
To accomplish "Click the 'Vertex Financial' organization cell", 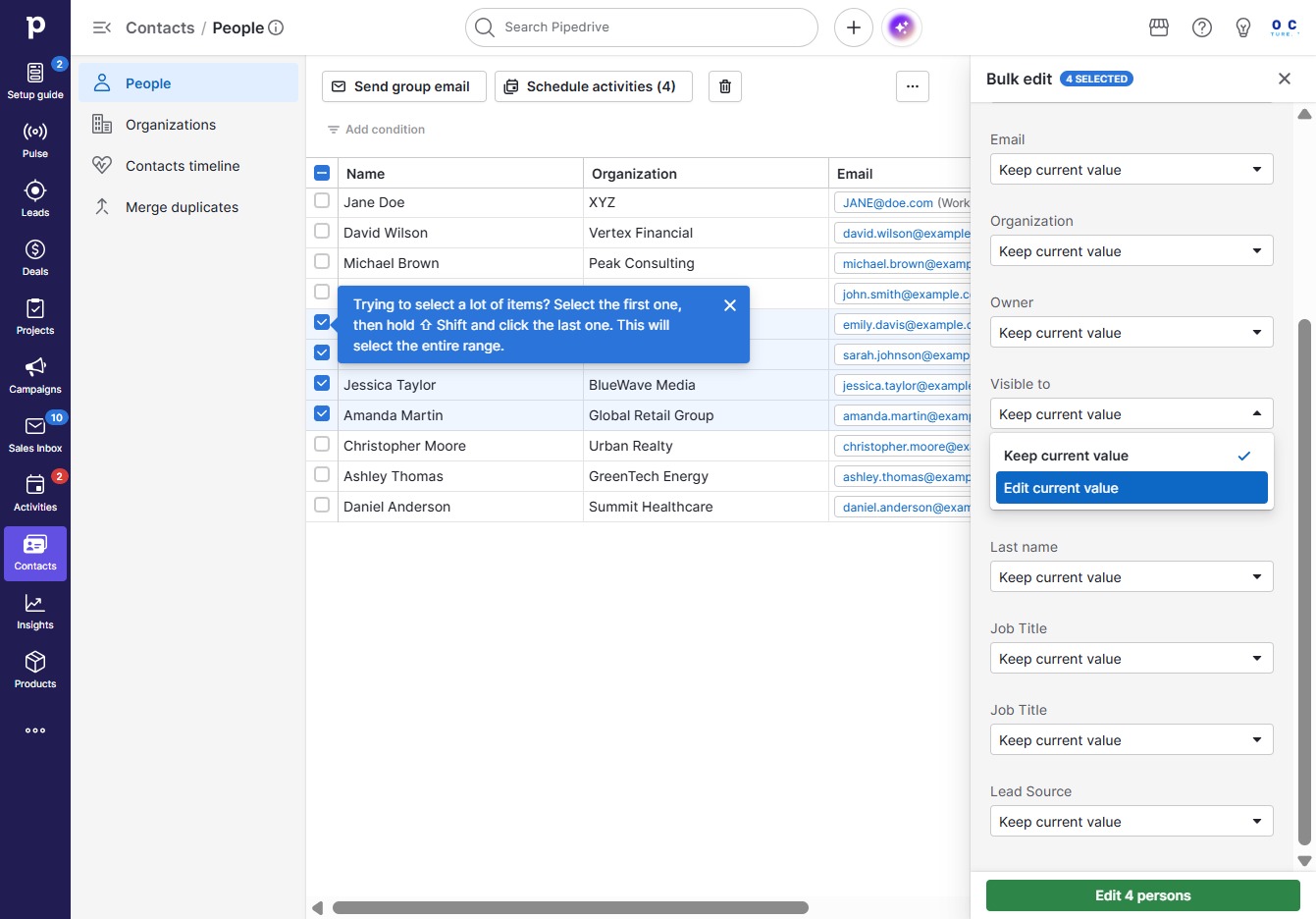I will [x=706, y=233].
